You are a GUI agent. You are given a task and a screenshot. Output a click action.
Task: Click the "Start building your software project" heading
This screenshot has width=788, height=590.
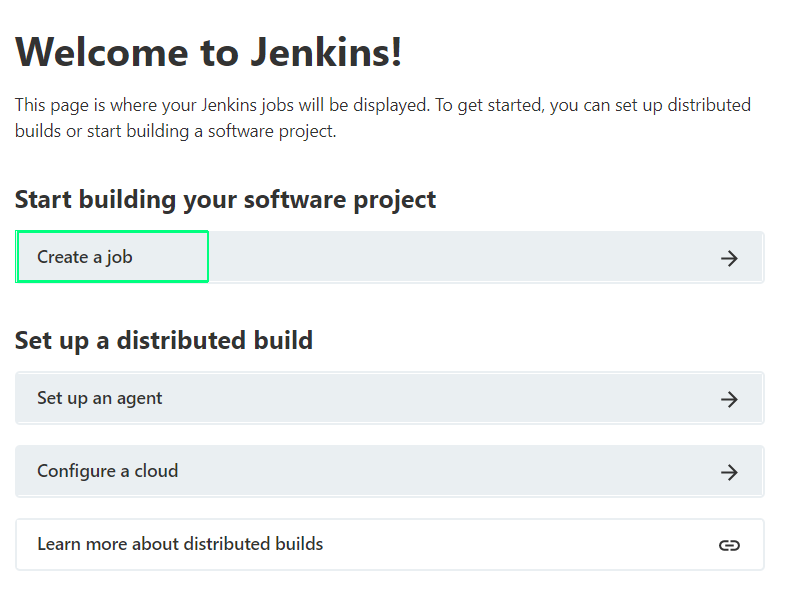click(x=225, y=200)
